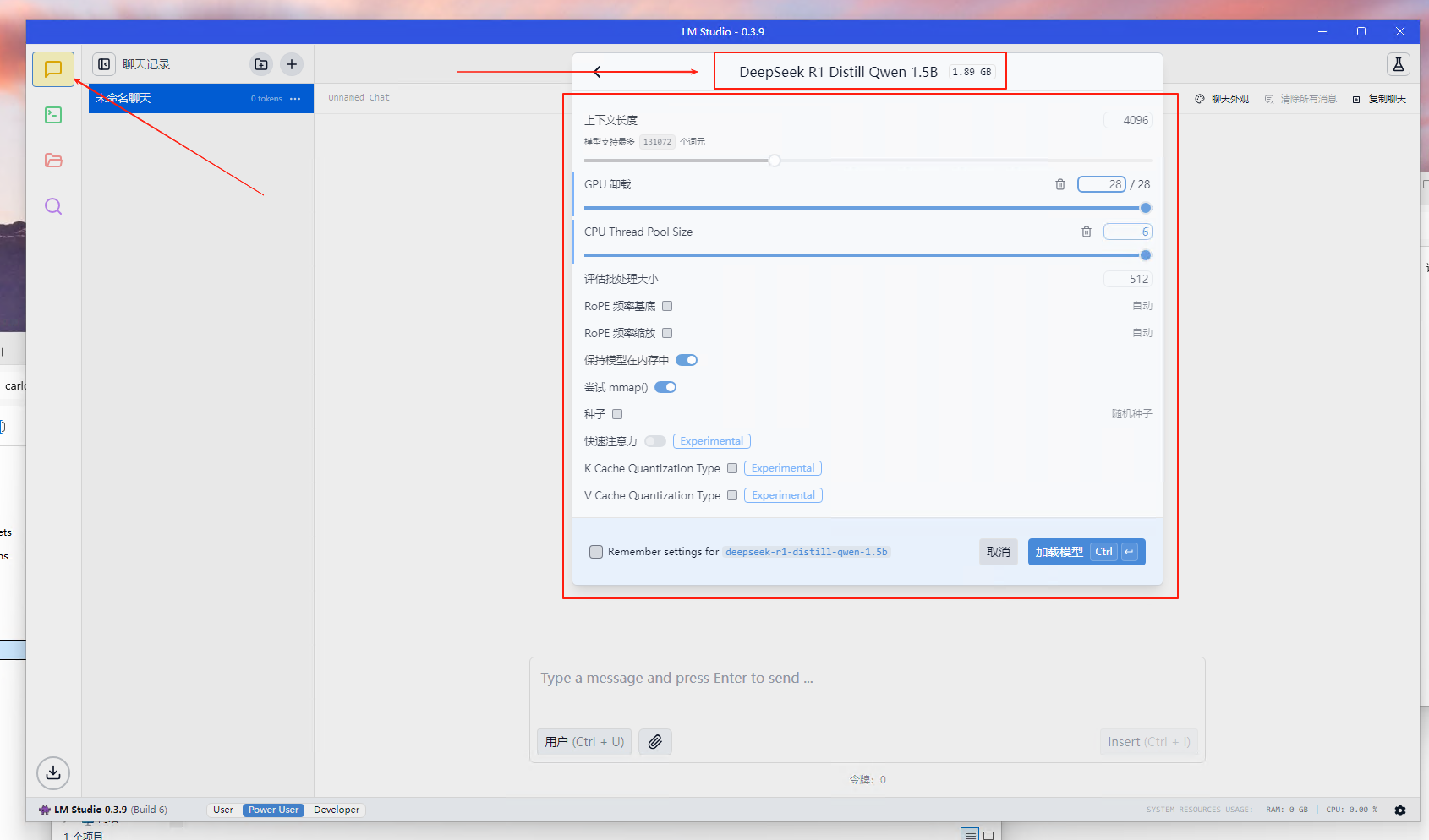Screen dimensions: 1429x840
Task: Go back with the arrow in the model dialog
Action: click(x=598, y=72)
